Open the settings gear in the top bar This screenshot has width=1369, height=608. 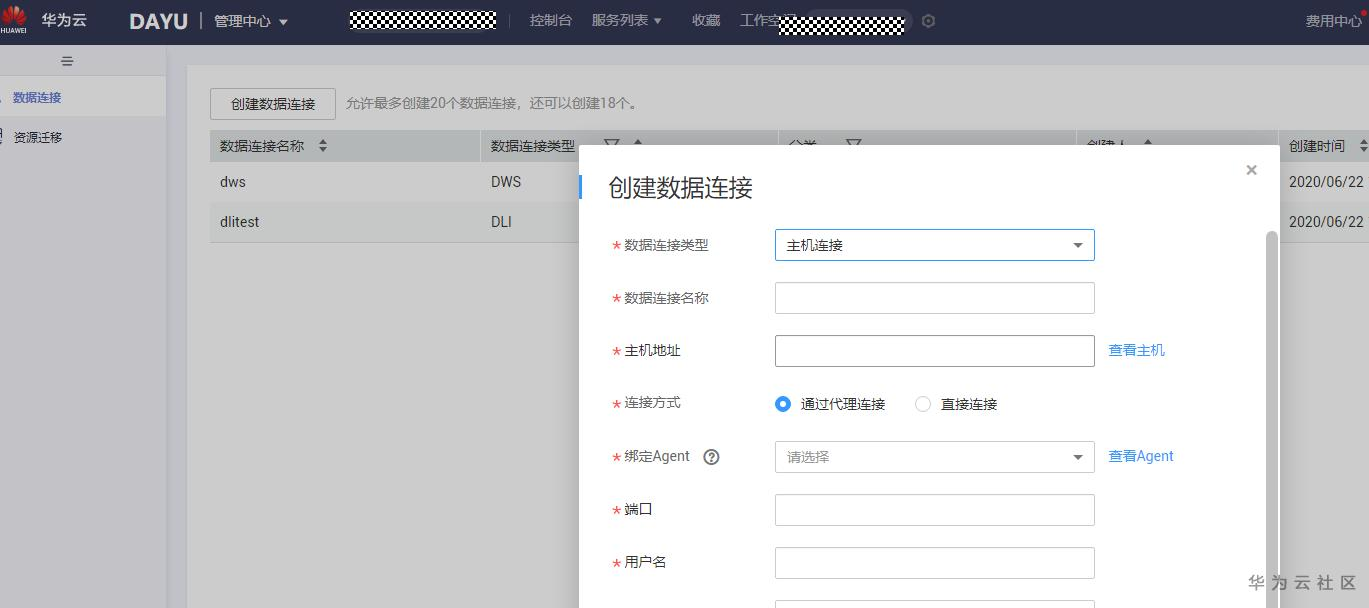(x=928, y=21)
